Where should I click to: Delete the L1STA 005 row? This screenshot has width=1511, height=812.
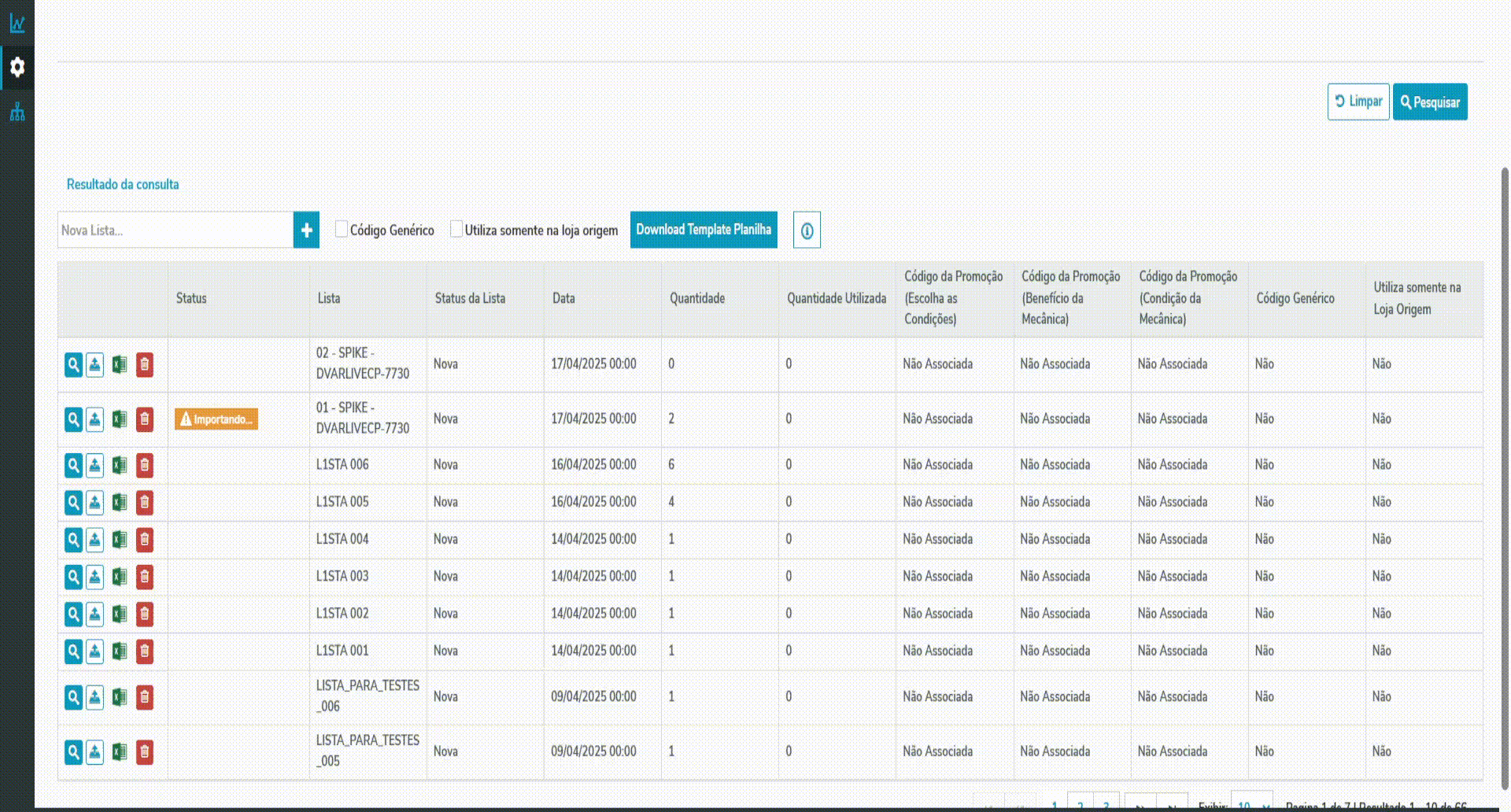click(145, 503)
